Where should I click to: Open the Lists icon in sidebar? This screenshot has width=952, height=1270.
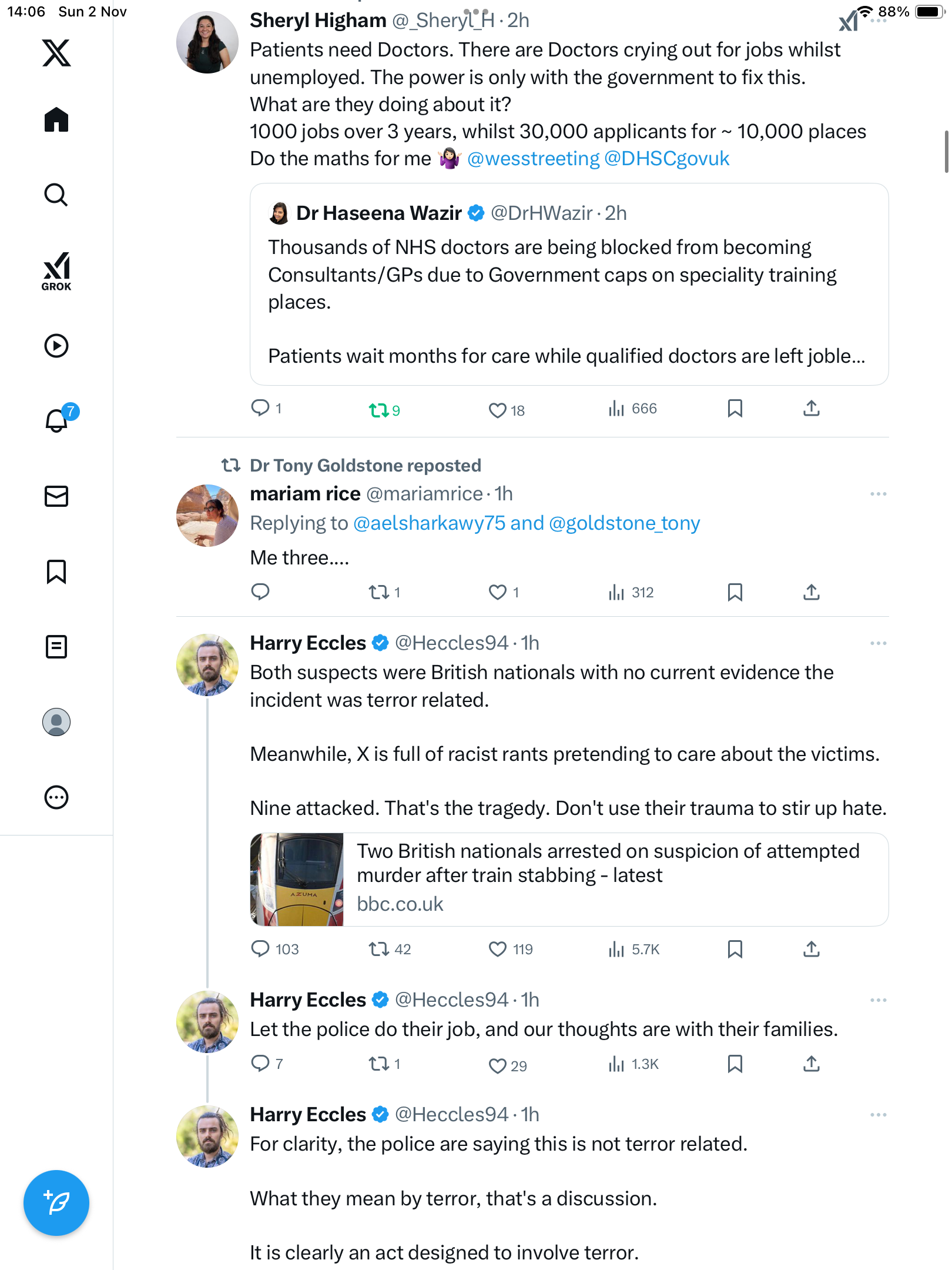56,647
